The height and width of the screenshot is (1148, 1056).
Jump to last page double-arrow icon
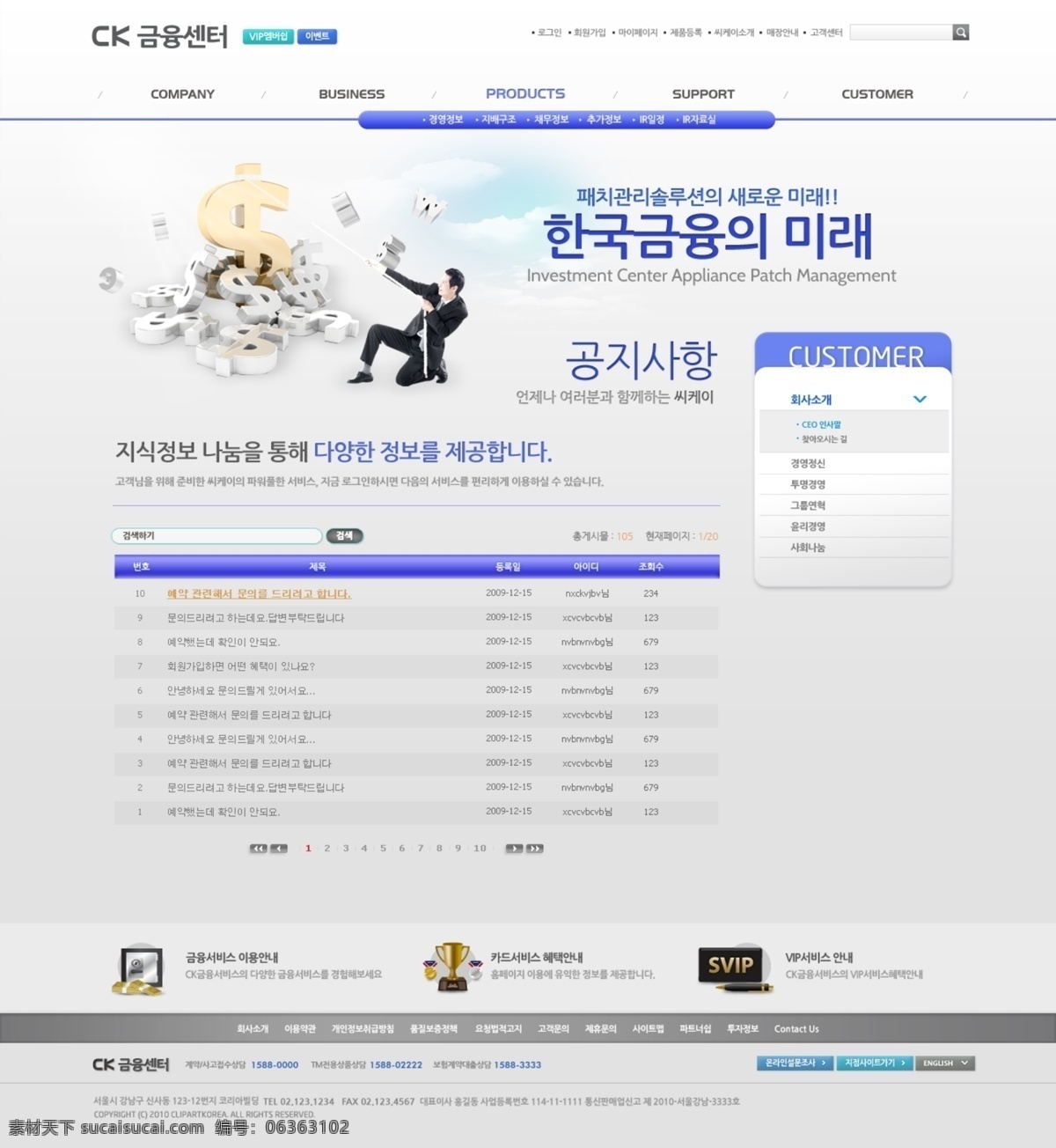coord(534,849)
